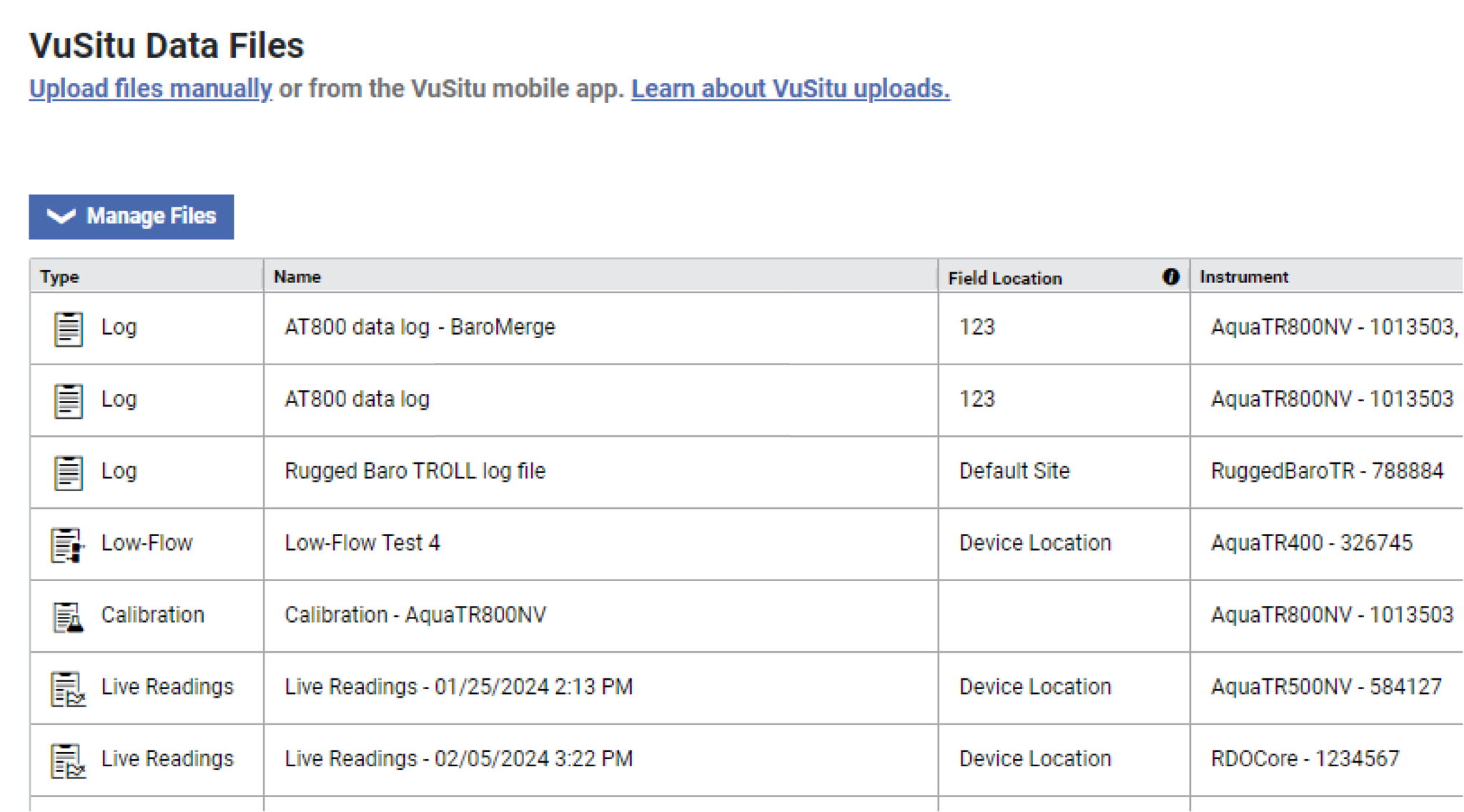Image resolution: width=1464 pixels, height=812 pixels.
Task: Click instrument RDOCore - 1234567
Action: tap(1305, 758)
